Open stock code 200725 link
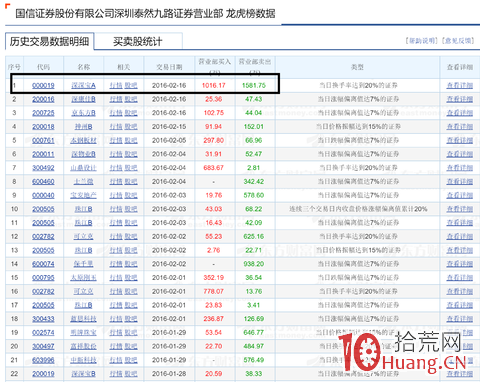 (x=43, y=113)
